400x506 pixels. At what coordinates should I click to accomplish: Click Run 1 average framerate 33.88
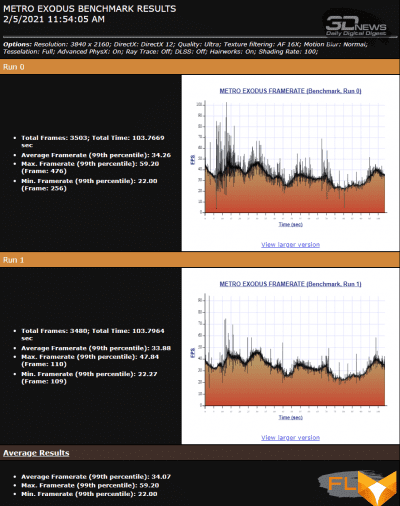[96, 348]
